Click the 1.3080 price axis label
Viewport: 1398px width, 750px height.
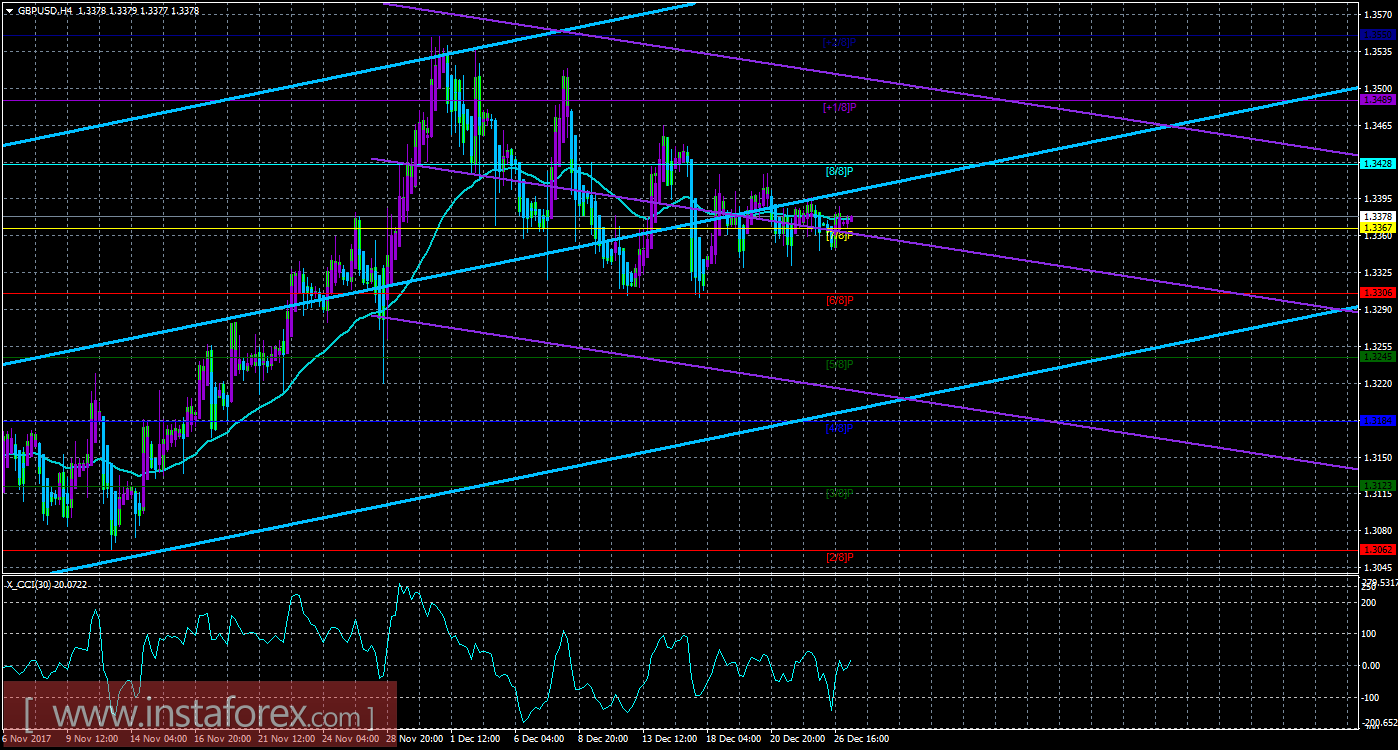[1377, 531]
